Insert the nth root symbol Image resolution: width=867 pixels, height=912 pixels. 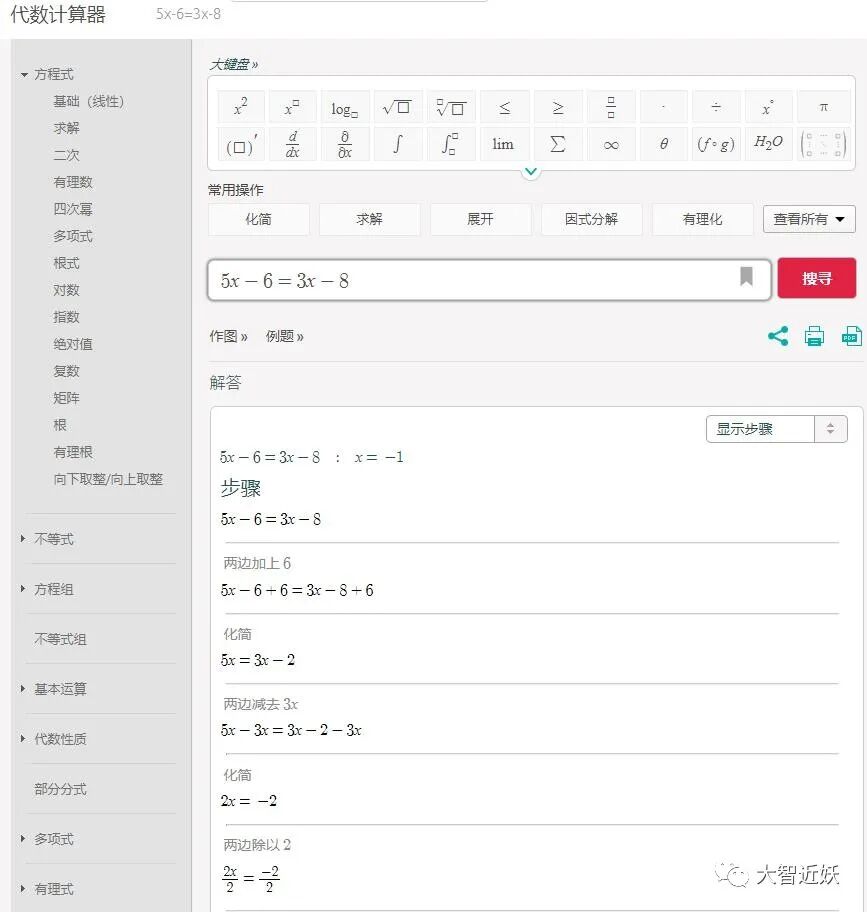[451, 107]
